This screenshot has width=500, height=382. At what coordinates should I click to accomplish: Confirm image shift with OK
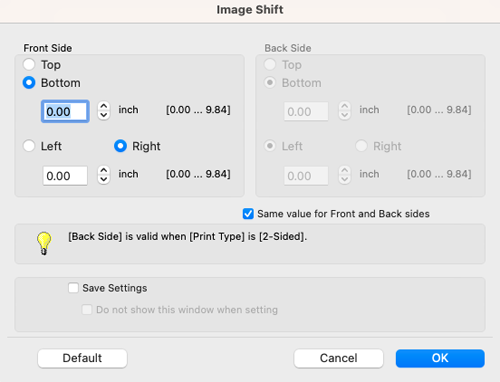[x=440, y=358]
